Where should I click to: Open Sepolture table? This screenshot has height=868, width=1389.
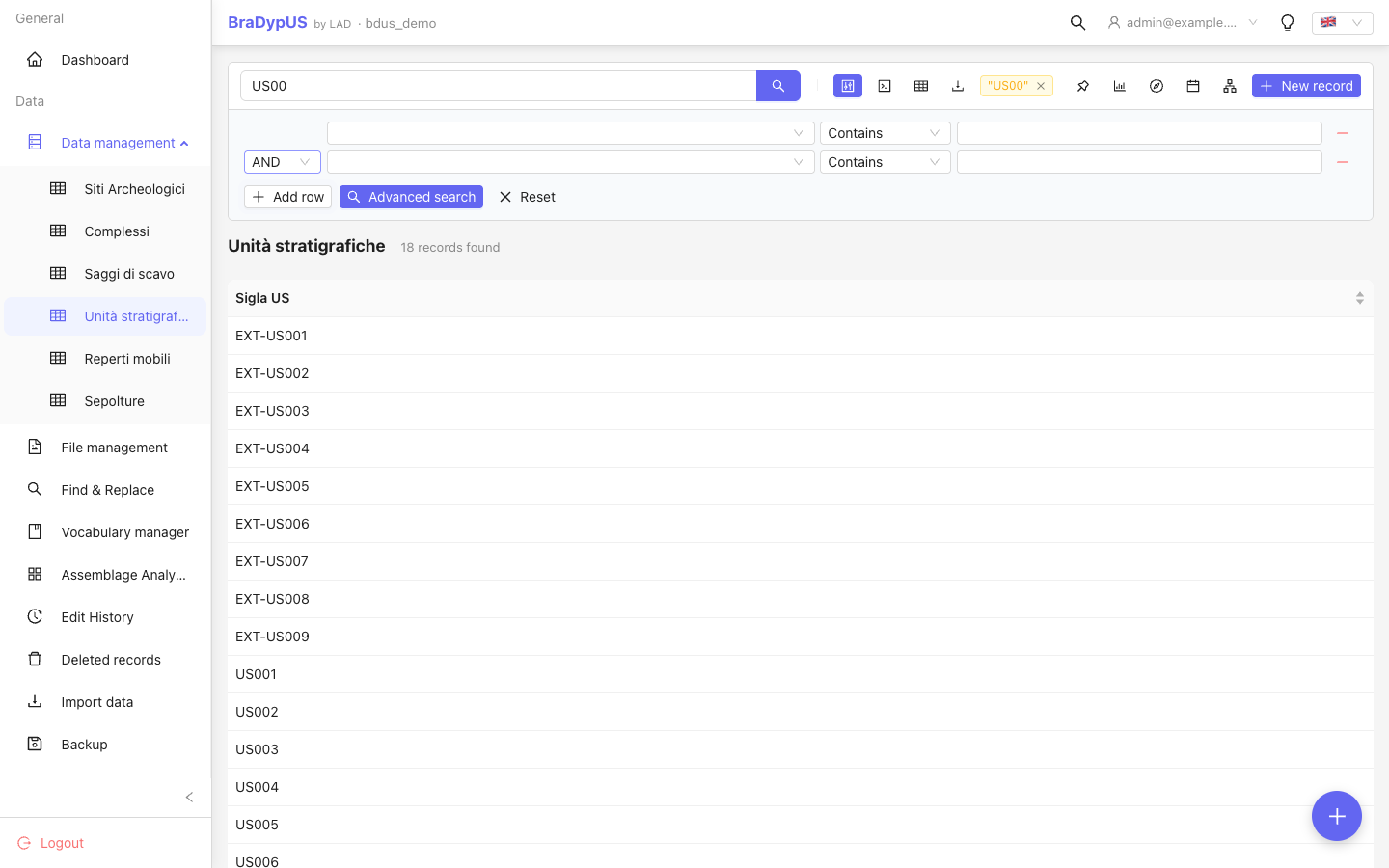coord(106,401)
